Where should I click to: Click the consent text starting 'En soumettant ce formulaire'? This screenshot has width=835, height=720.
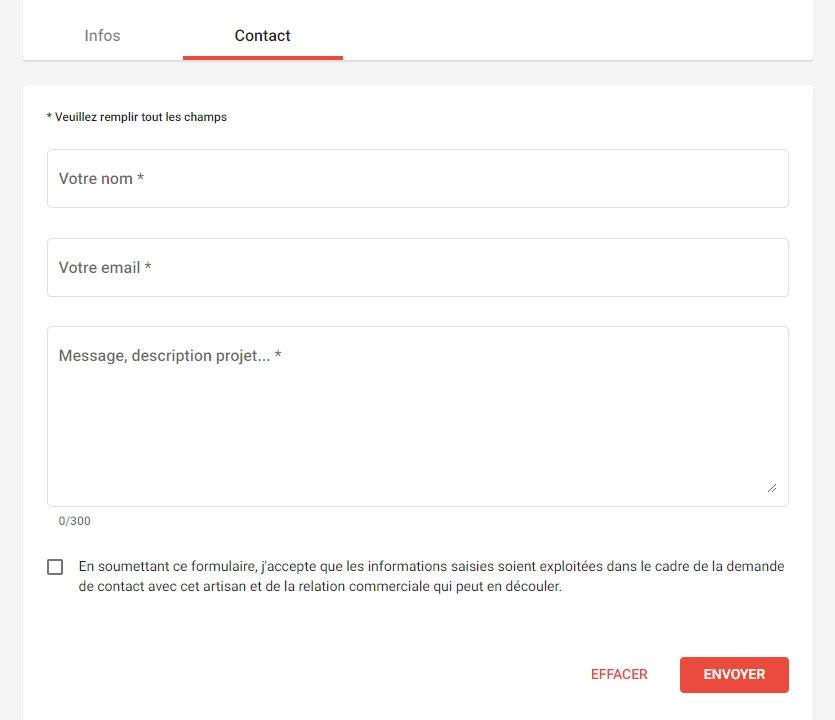coord(431,576)
